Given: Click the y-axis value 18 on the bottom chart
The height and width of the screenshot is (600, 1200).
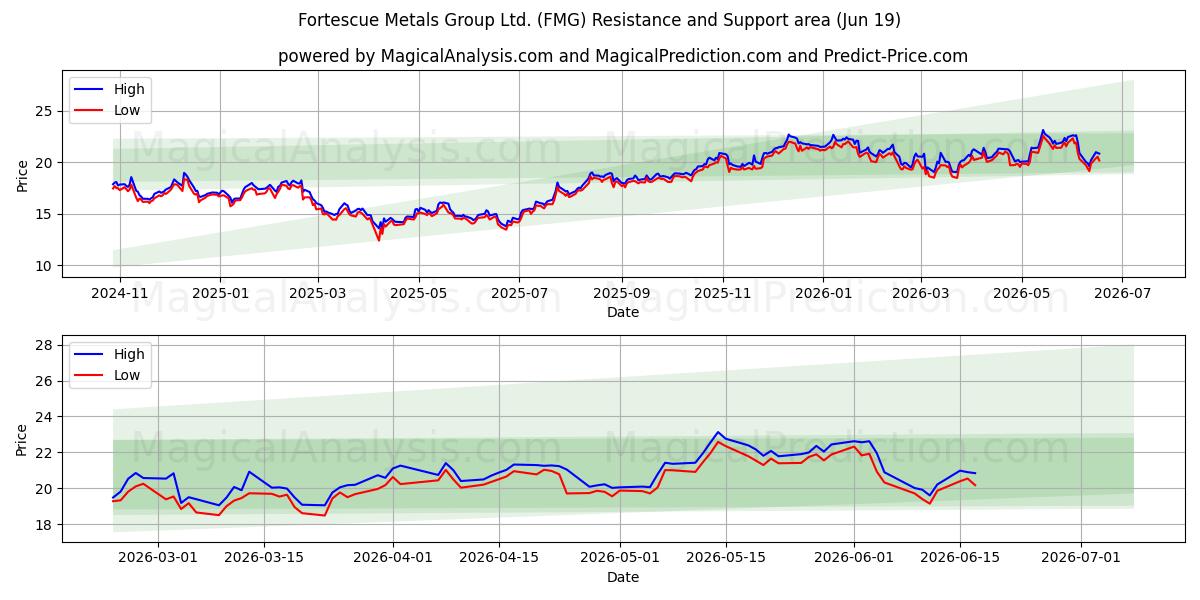Looking at the screenshot, I should point(46,525).
